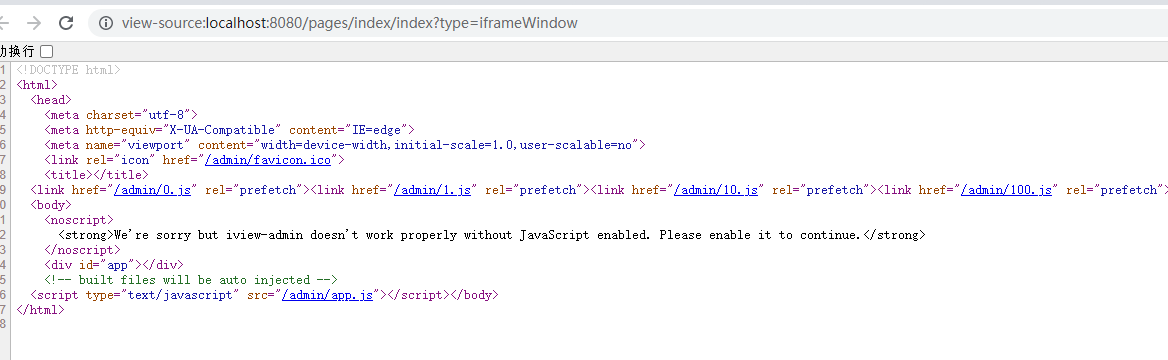The height and width of the screenshot is (360, 1168).
Task: Click the </noscript> closing tag
Action: (82, 250)
